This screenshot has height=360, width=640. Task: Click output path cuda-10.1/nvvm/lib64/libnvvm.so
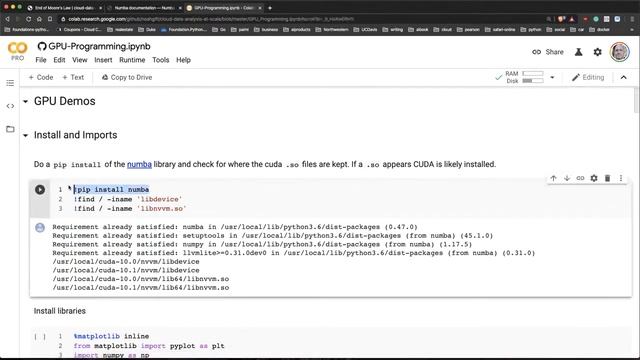[x=141, y=288]
